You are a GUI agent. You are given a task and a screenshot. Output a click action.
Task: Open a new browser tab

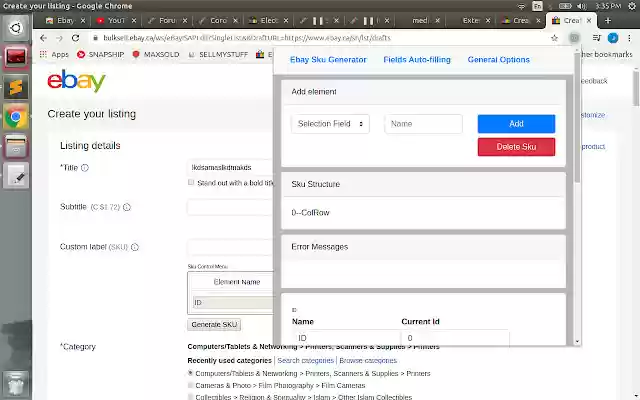tap(608, 20)
